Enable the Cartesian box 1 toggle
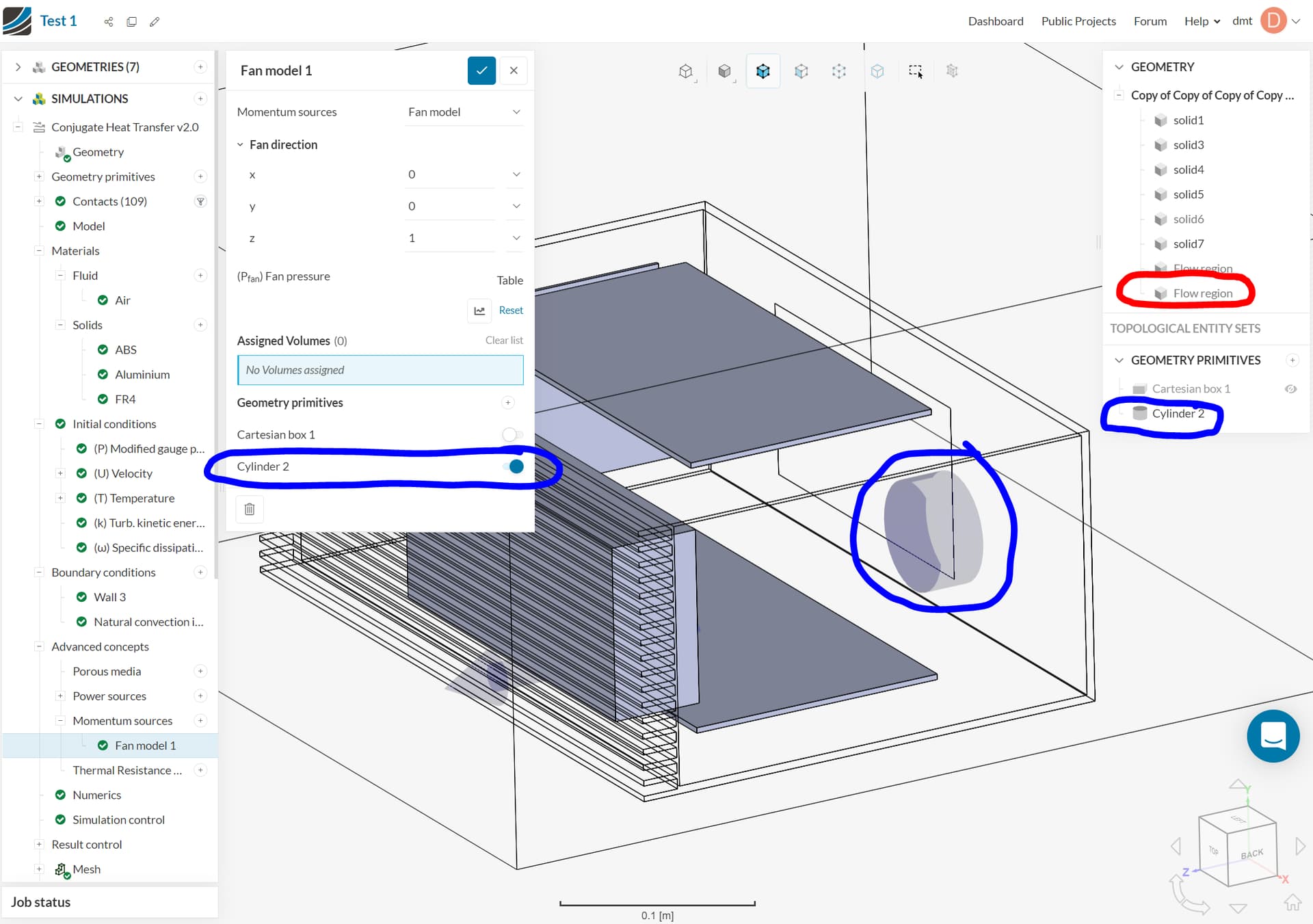This screenshot has width=1313, height=924. (512, 435)
